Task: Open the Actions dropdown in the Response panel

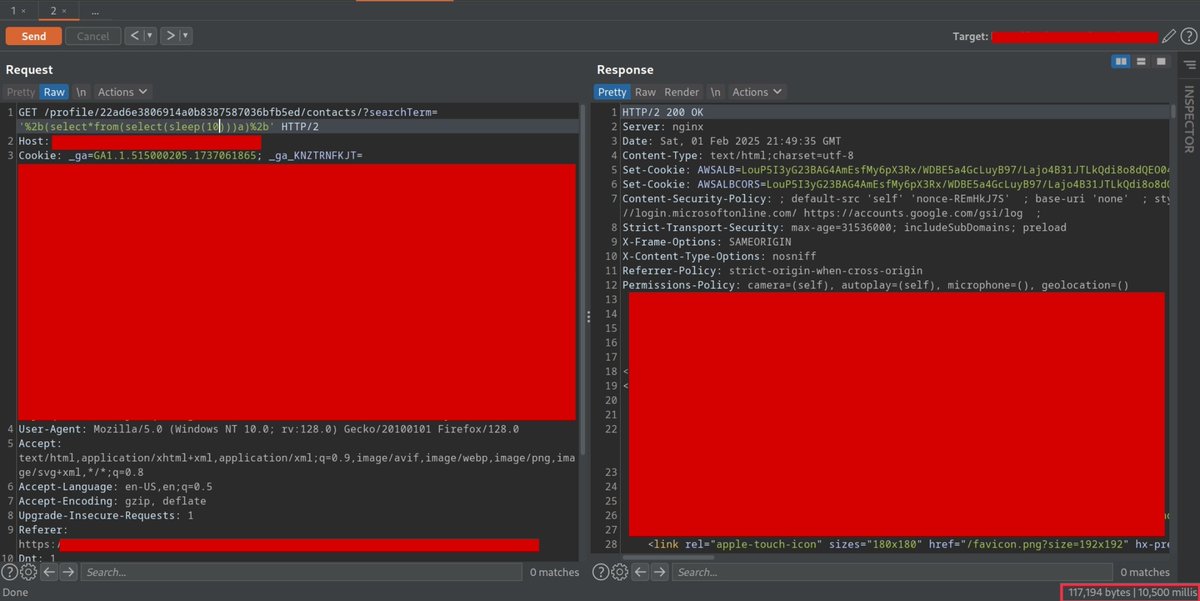Action: point(752,91)
